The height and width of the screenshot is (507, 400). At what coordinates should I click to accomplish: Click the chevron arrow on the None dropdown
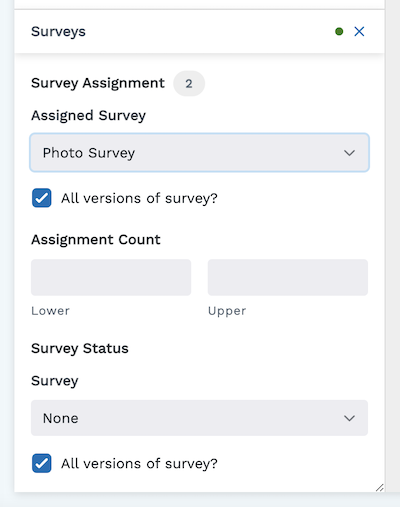click(349, 418)
